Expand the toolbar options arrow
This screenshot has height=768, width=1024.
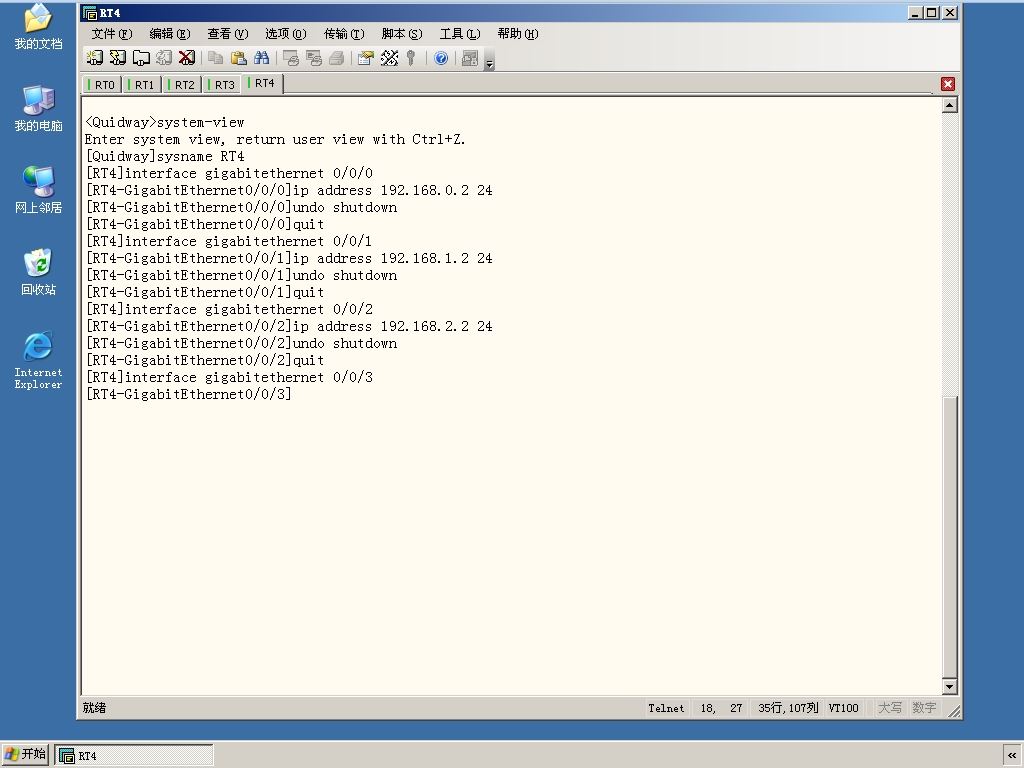pos(490,62)
